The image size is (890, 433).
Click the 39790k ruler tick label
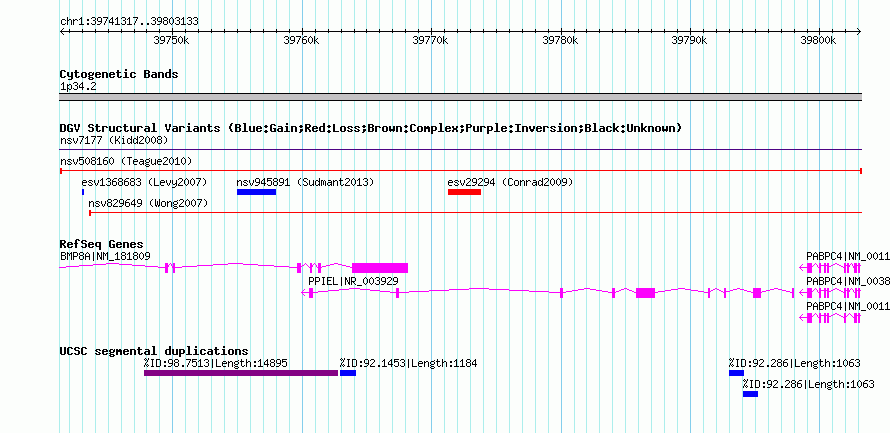[x=689, y=40]
